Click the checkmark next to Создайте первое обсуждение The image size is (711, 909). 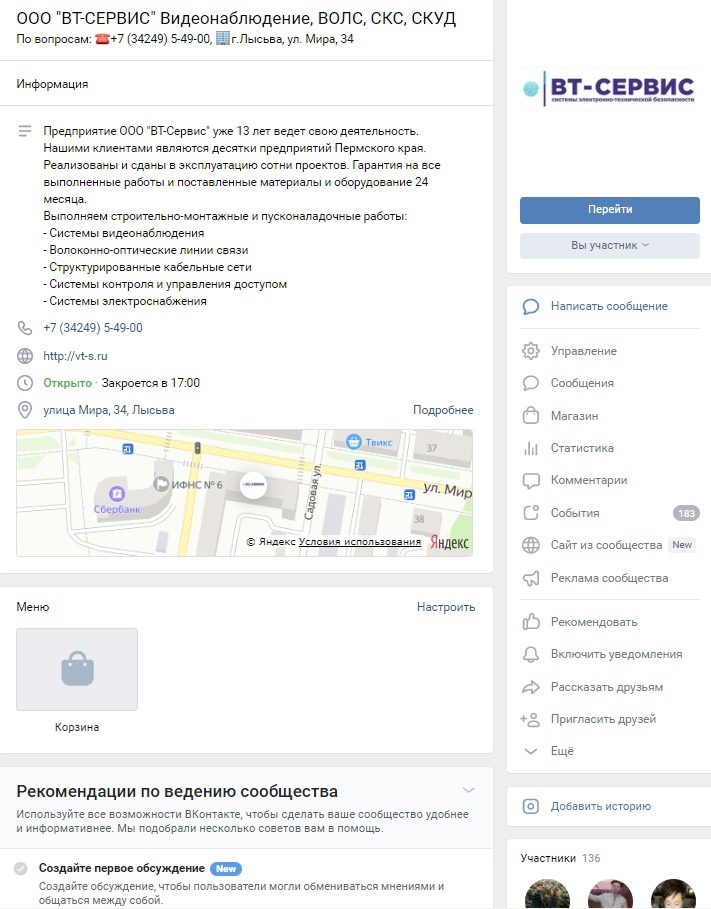21,868
